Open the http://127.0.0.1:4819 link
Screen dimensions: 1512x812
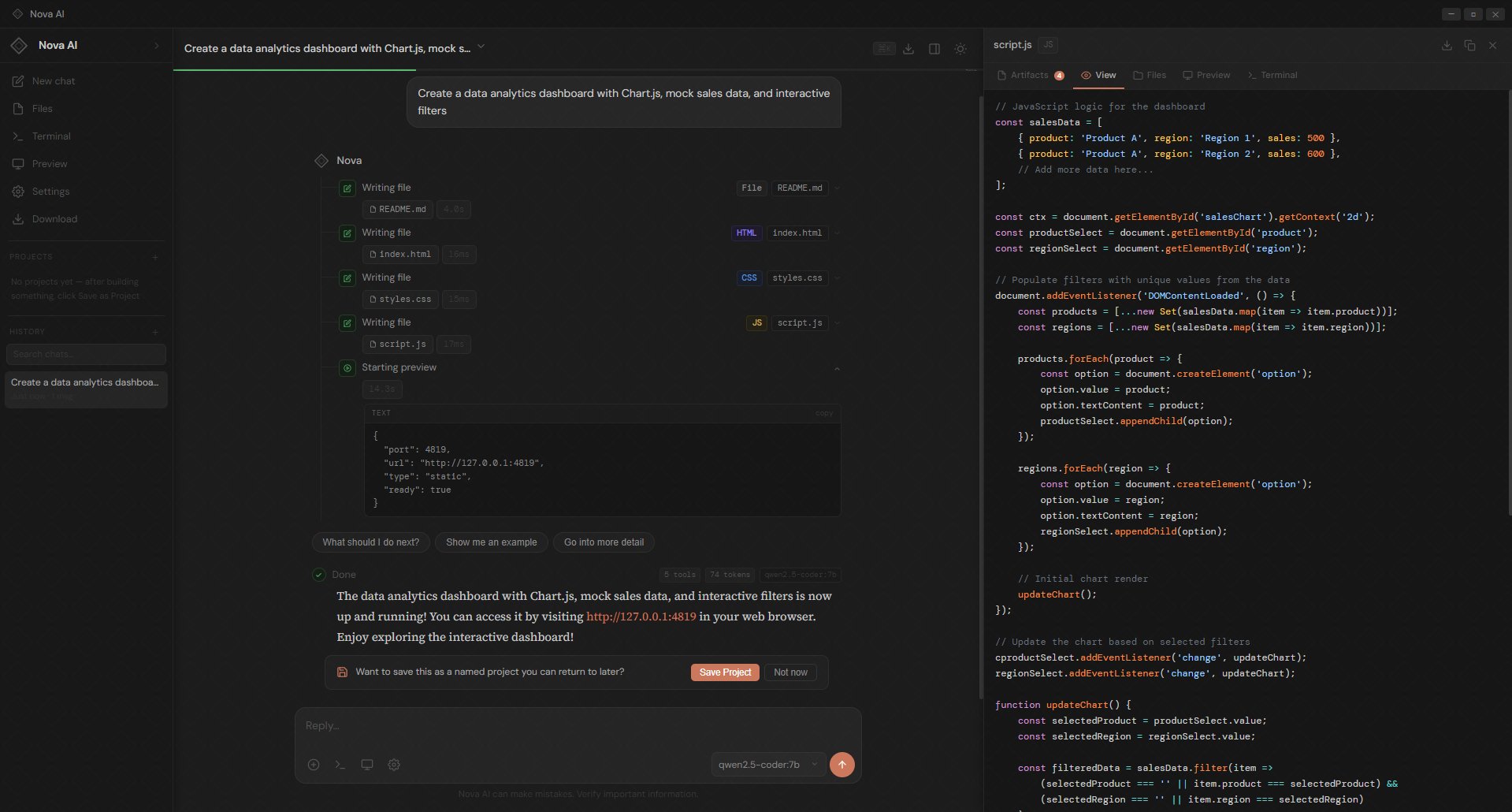[641, 616]
